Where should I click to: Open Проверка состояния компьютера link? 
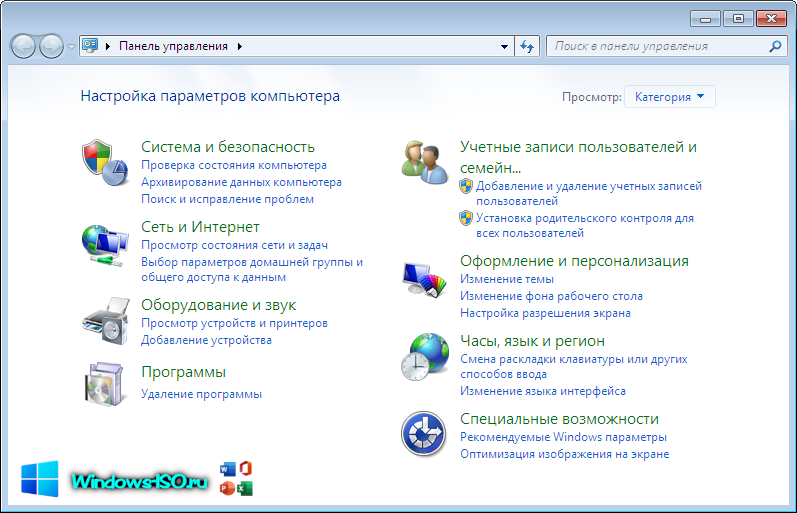234,165
